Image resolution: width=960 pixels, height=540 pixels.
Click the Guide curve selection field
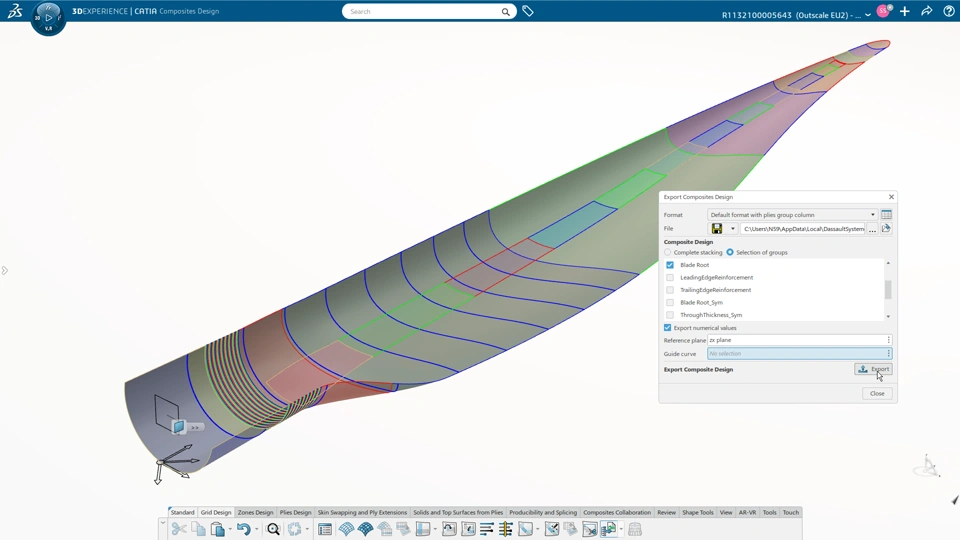point(796,354)
